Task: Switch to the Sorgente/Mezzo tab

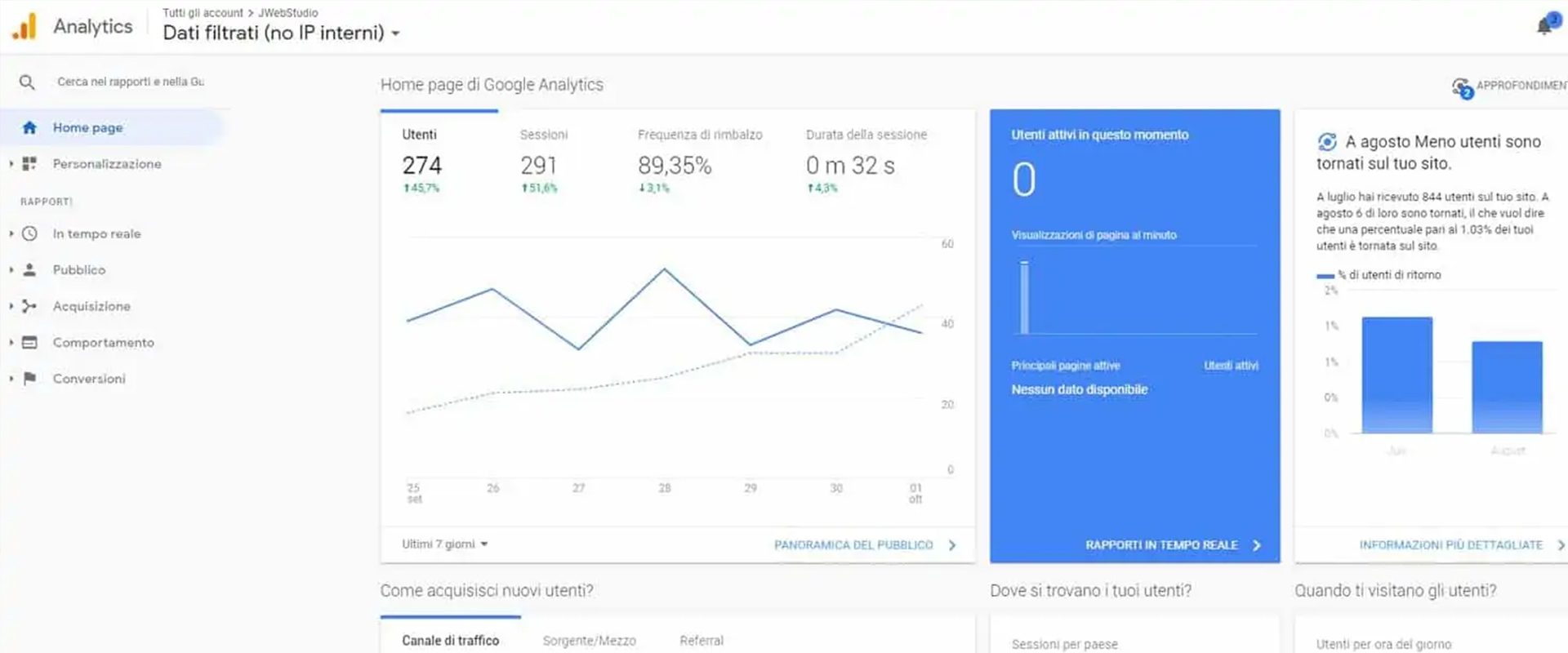Action: click(x=590, y=641)
